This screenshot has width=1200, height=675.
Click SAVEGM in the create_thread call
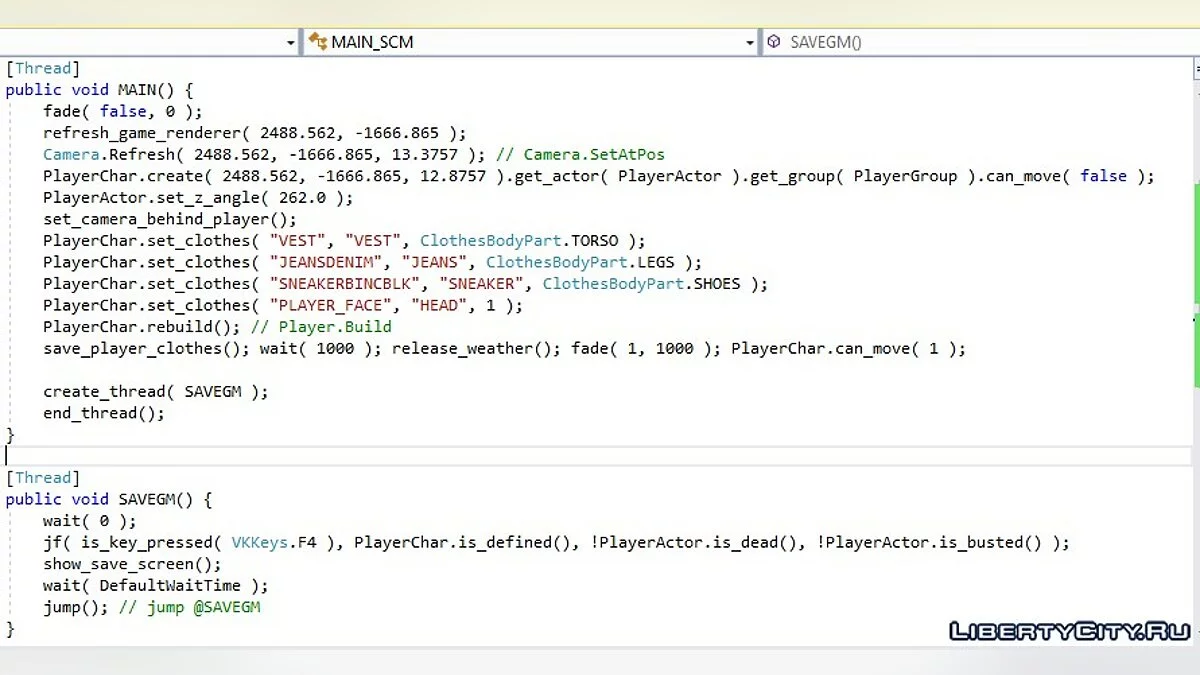[x=213, y=392]
